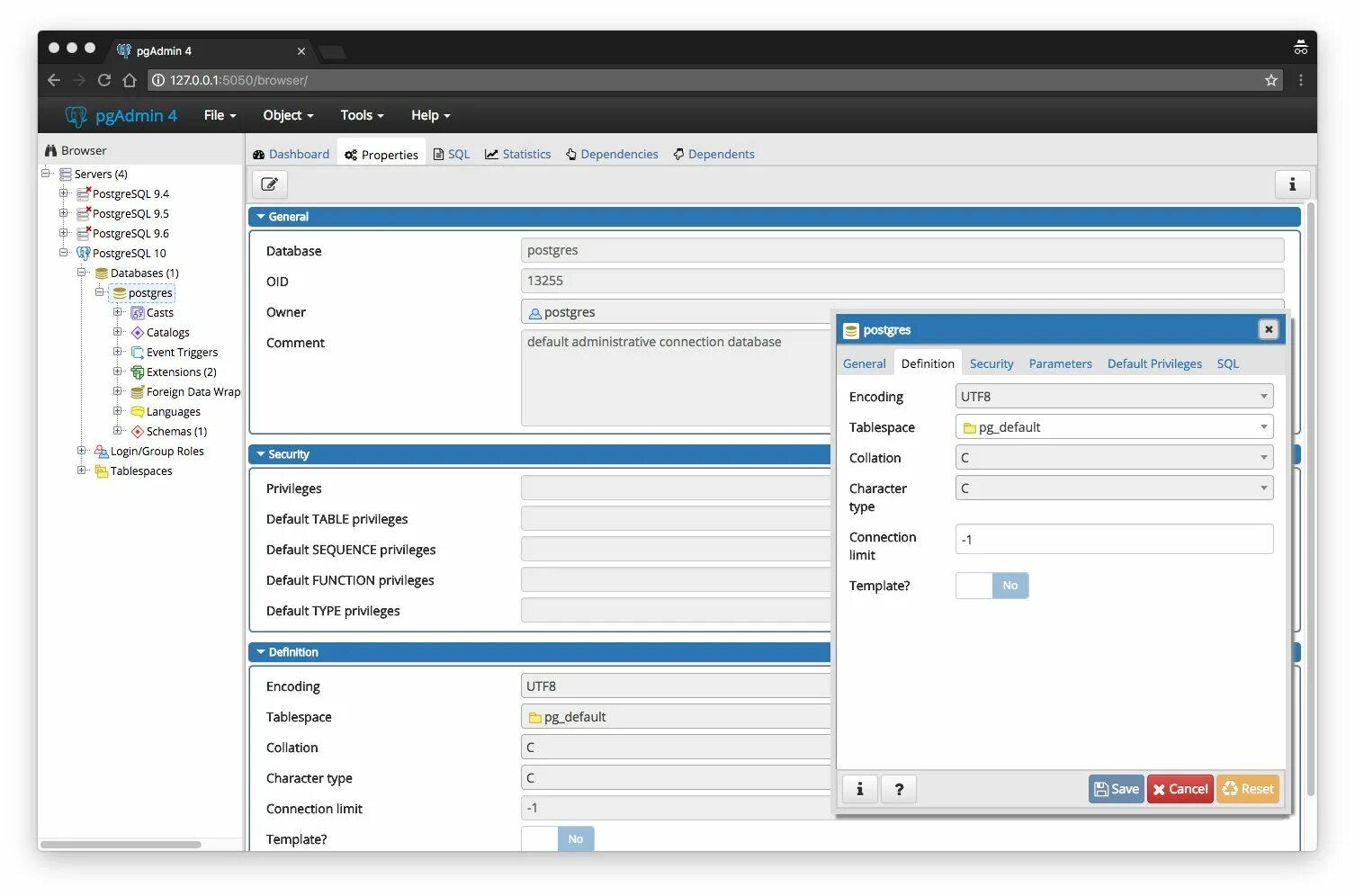Click the Connection limit field in dialog
This screenshot has width=1355, height=896.
[x=1114, y=539]
